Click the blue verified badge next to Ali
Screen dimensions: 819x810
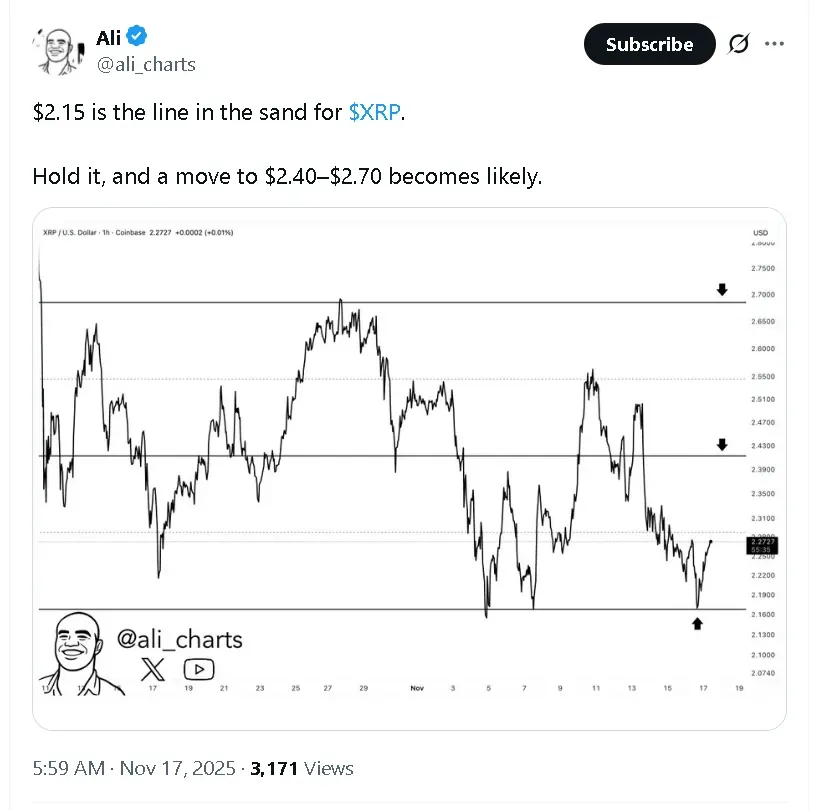coord(135,37)
